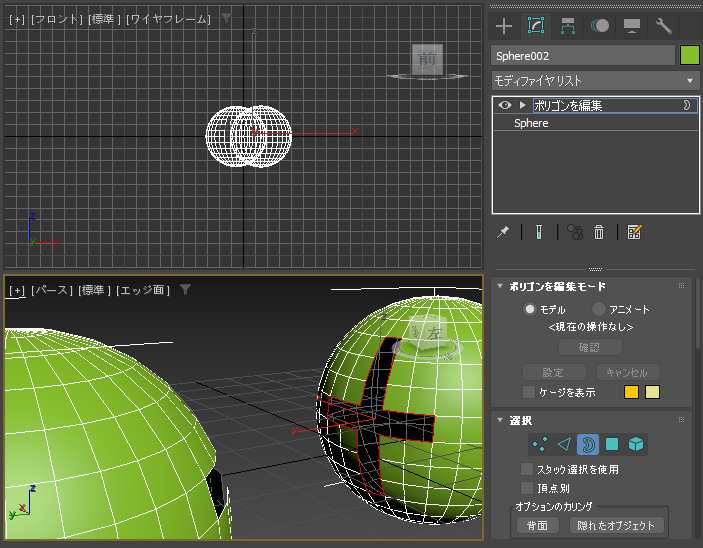Click Make Unique icon
The image size is (703, 548).
(575, 232)
